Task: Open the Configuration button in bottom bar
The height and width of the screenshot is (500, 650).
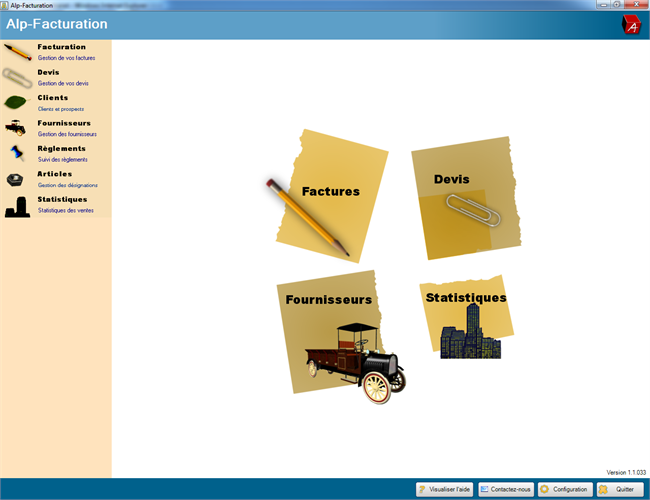Action: coord(564,489)
